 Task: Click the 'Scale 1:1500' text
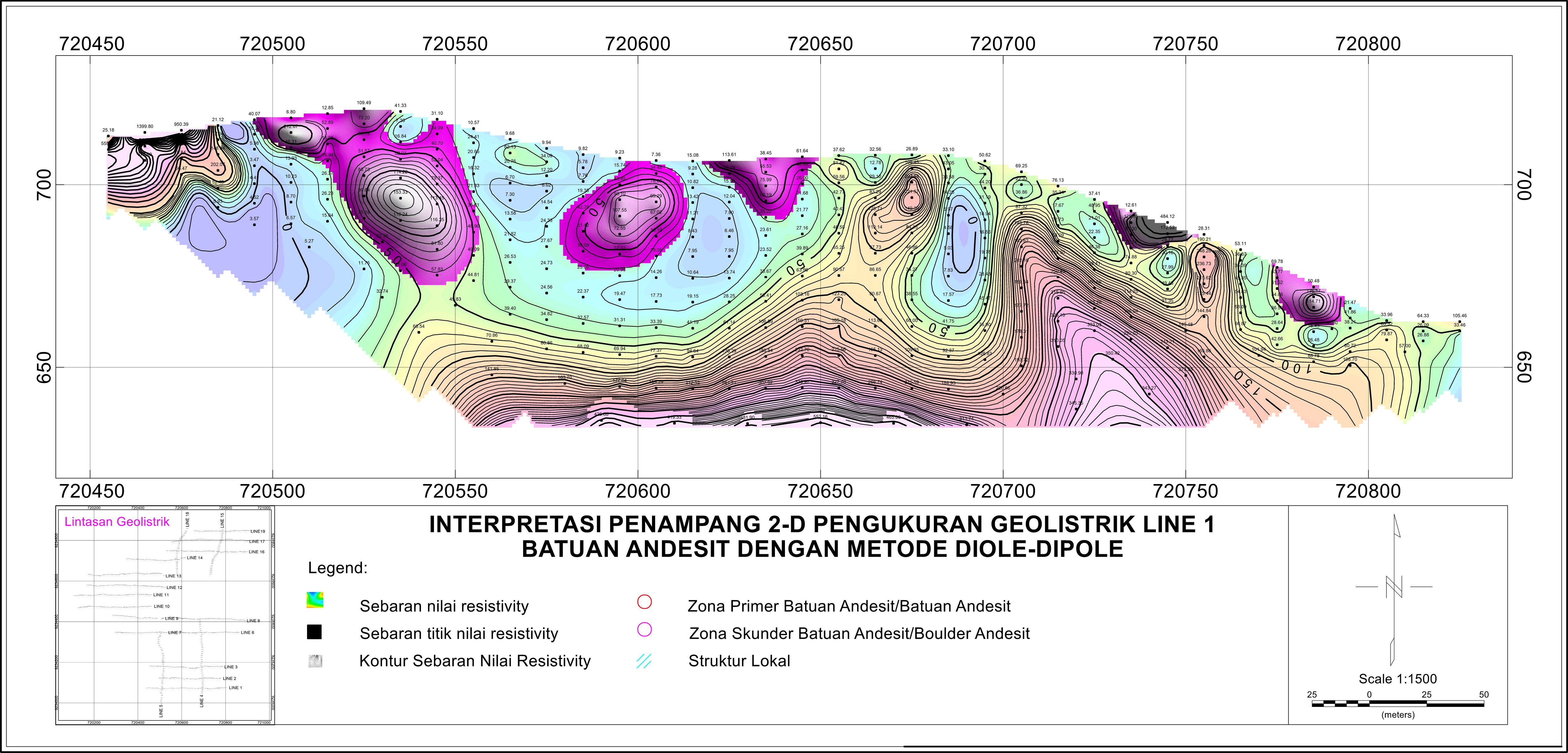[1398, 679]
